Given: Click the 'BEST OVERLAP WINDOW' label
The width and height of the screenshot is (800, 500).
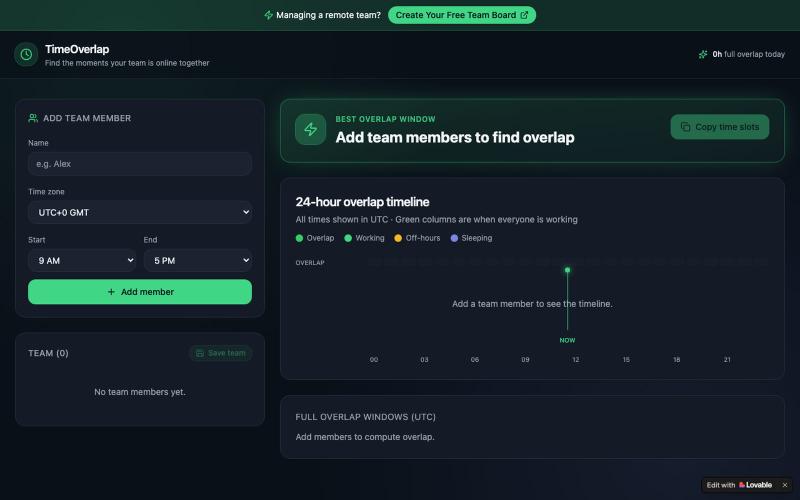Looking at the screenshot, I should click(385, 119).
